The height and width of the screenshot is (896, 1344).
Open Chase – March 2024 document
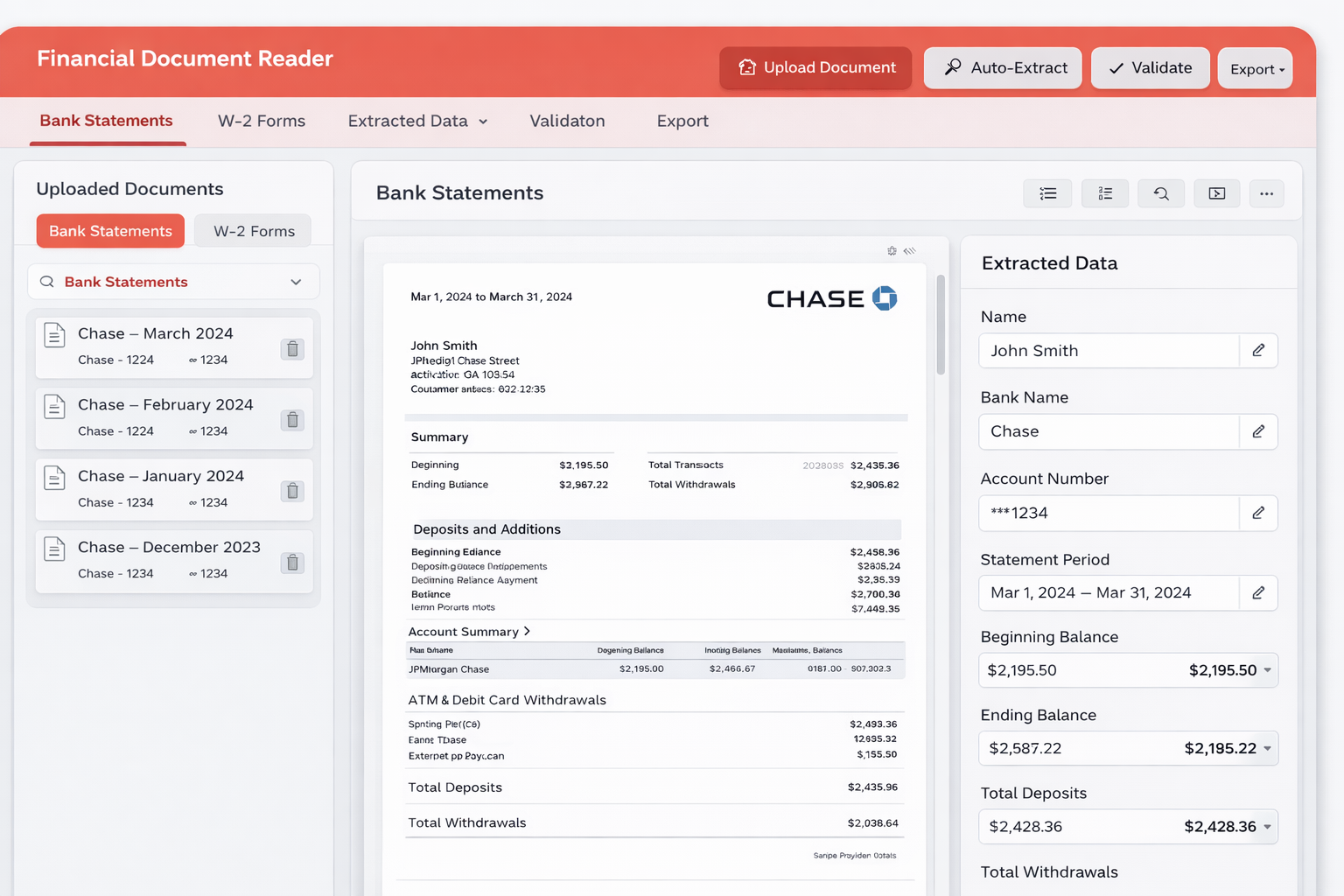(174, 346)
